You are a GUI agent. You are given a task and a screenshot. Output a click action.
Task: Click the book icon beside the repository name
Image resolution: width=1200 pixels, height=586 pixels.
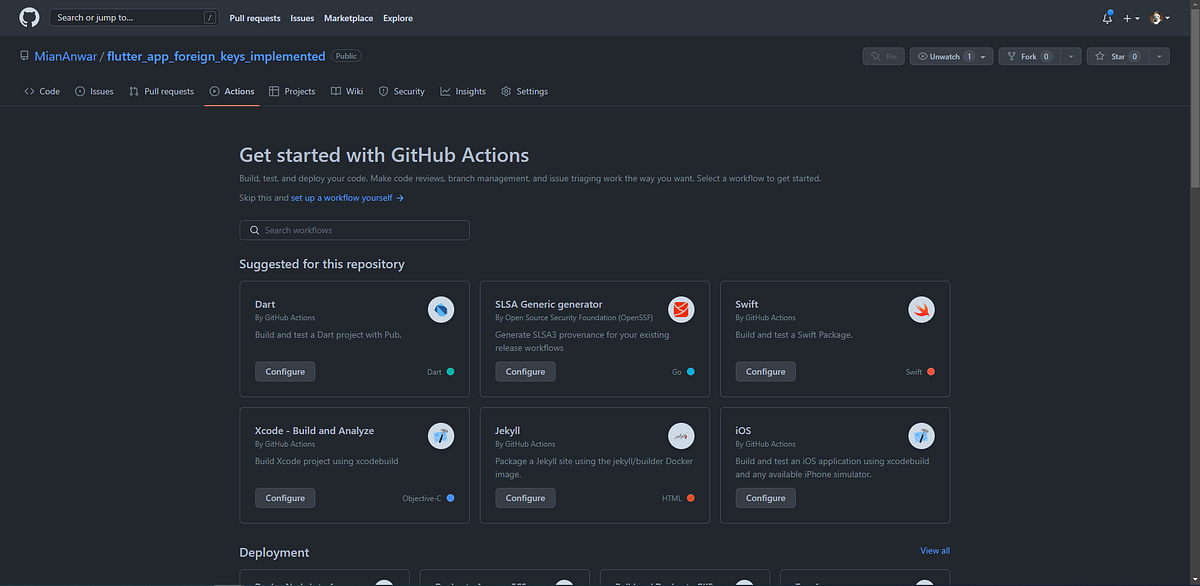click(x=24, y=55)
